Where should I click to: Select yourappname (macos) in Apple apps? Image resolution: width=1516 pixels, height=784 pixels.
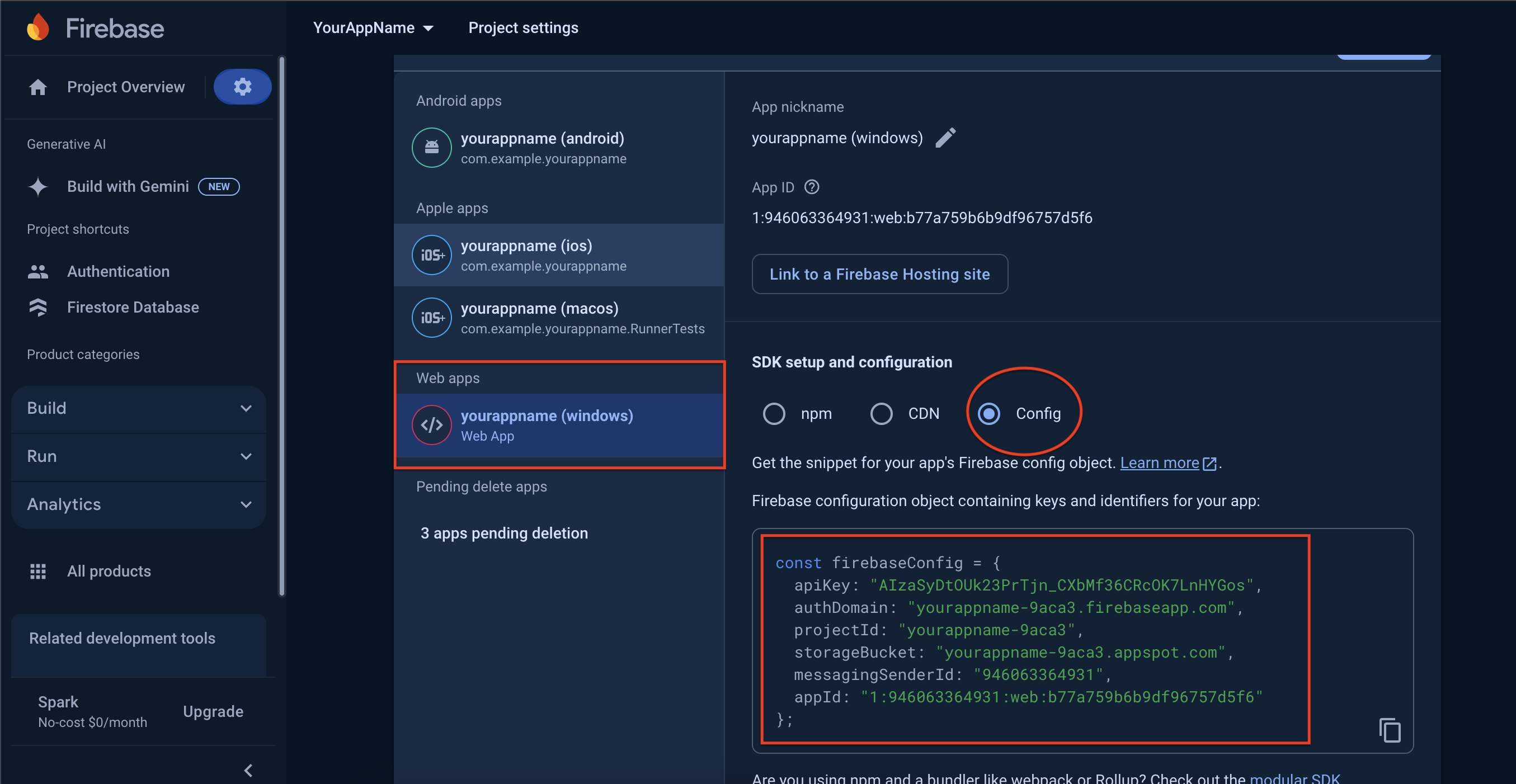(558, 318)
